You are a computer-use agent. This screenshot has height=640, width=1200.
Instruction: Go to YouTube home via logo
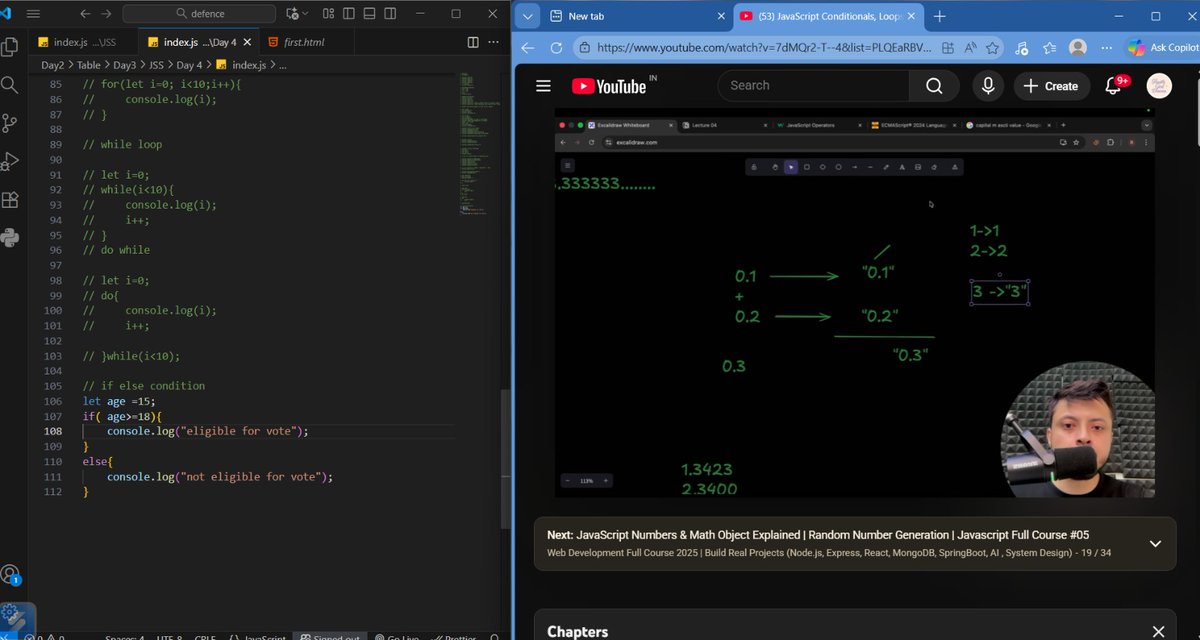[x=609, y=86]
